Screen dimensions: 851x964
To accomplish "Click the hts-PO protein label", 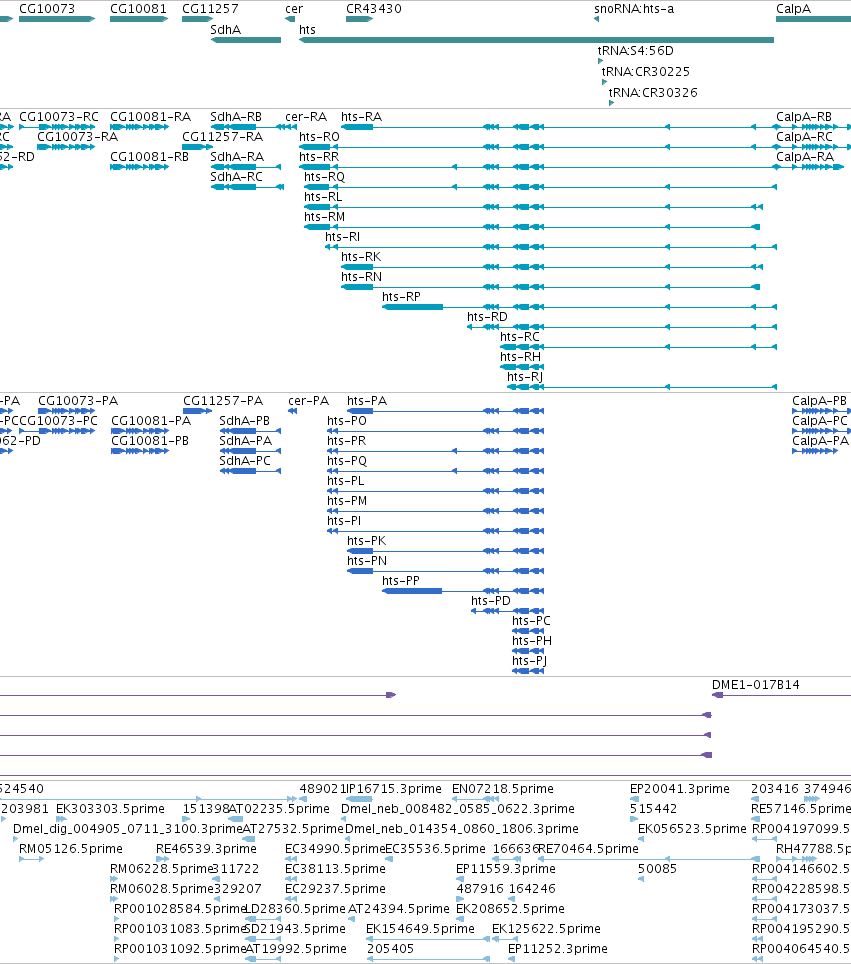I will coord(347,421).
